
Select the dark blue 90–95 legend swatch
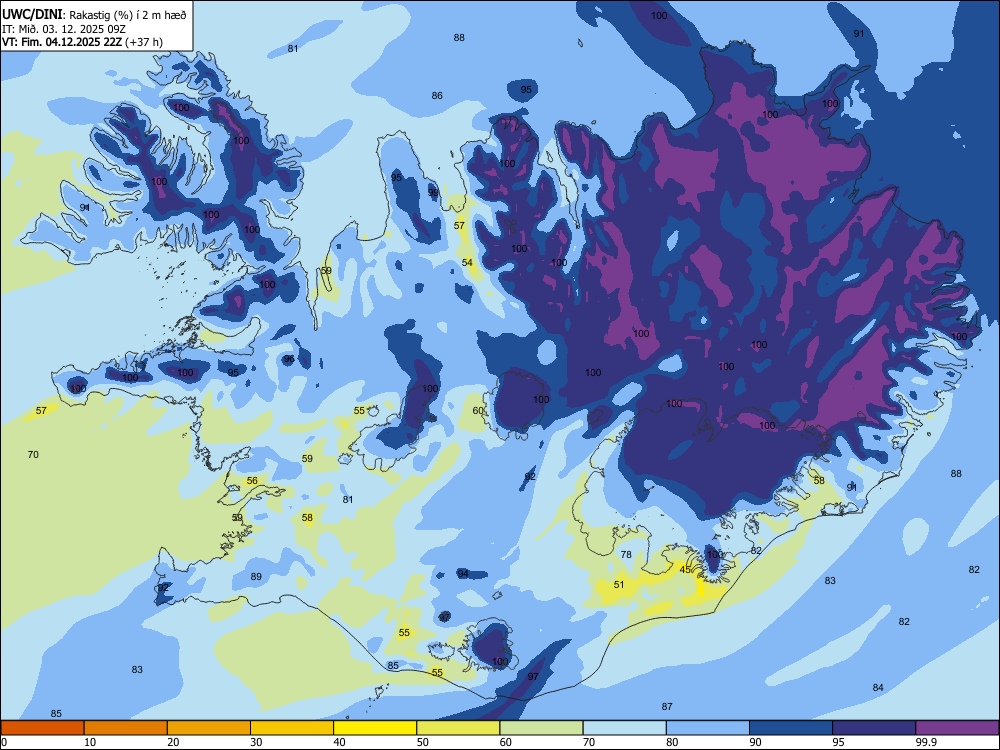click(x=791, y=728)
